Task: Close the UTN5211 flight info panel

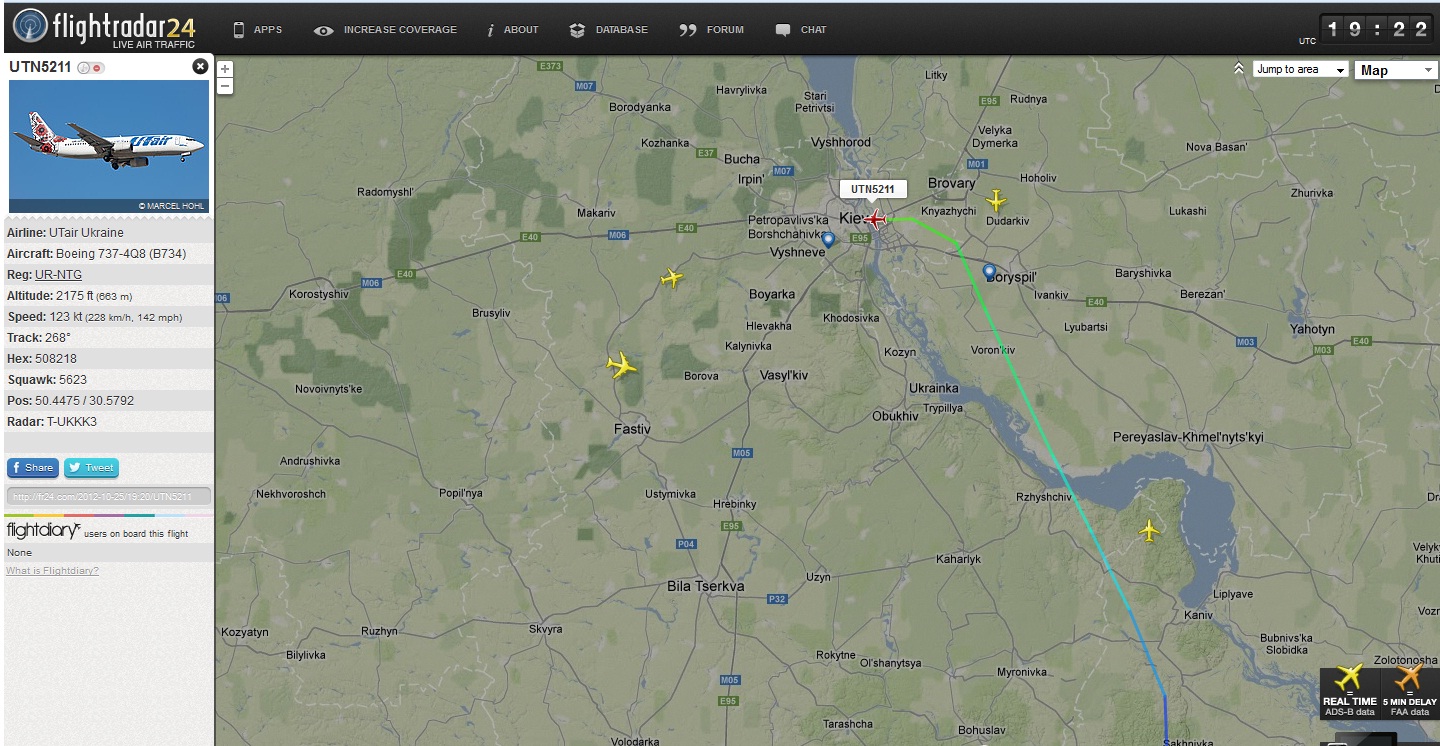Action: [x=200, y=67]
